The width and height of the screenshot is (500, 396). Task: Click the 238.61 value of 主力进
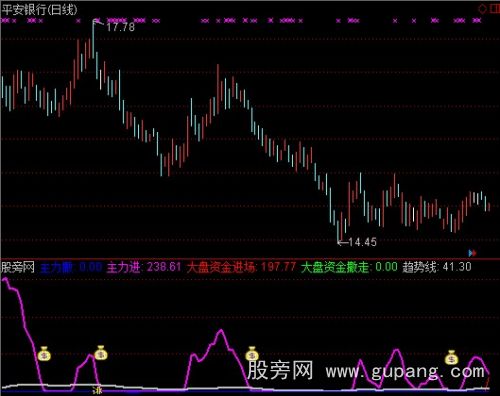(164, 267)
